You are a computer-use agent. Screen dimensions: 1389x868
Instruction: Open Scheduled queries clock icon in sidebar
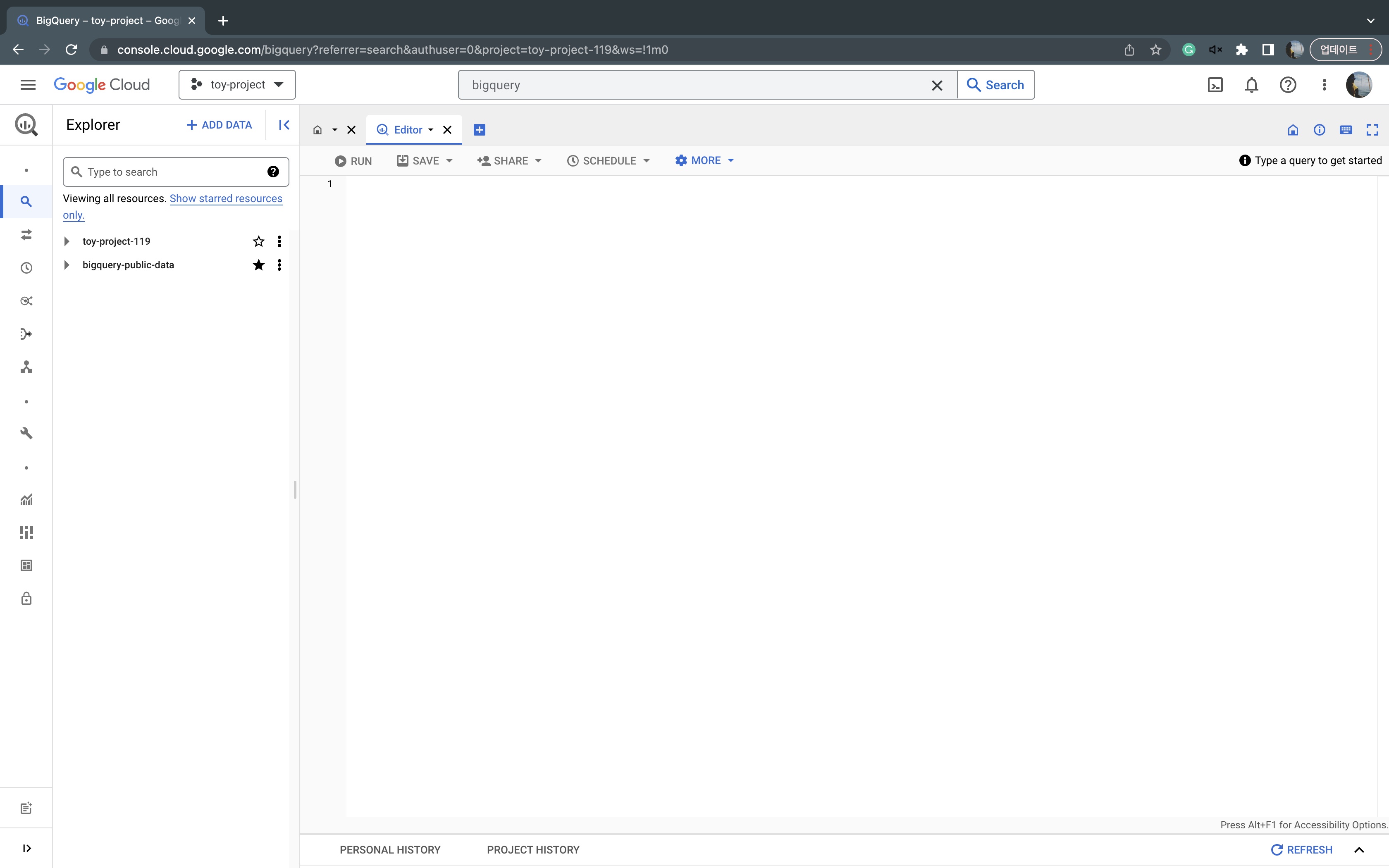(26, 268)
